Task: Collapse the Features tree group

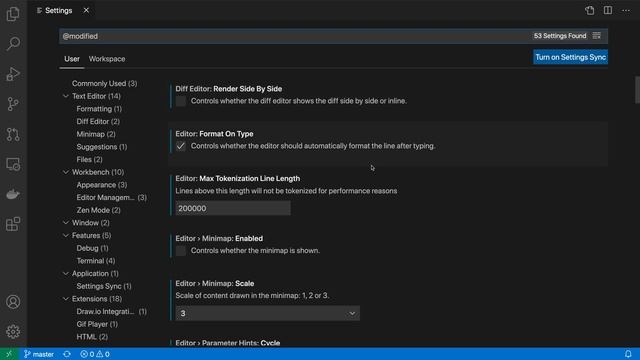Action: point(66,236)
